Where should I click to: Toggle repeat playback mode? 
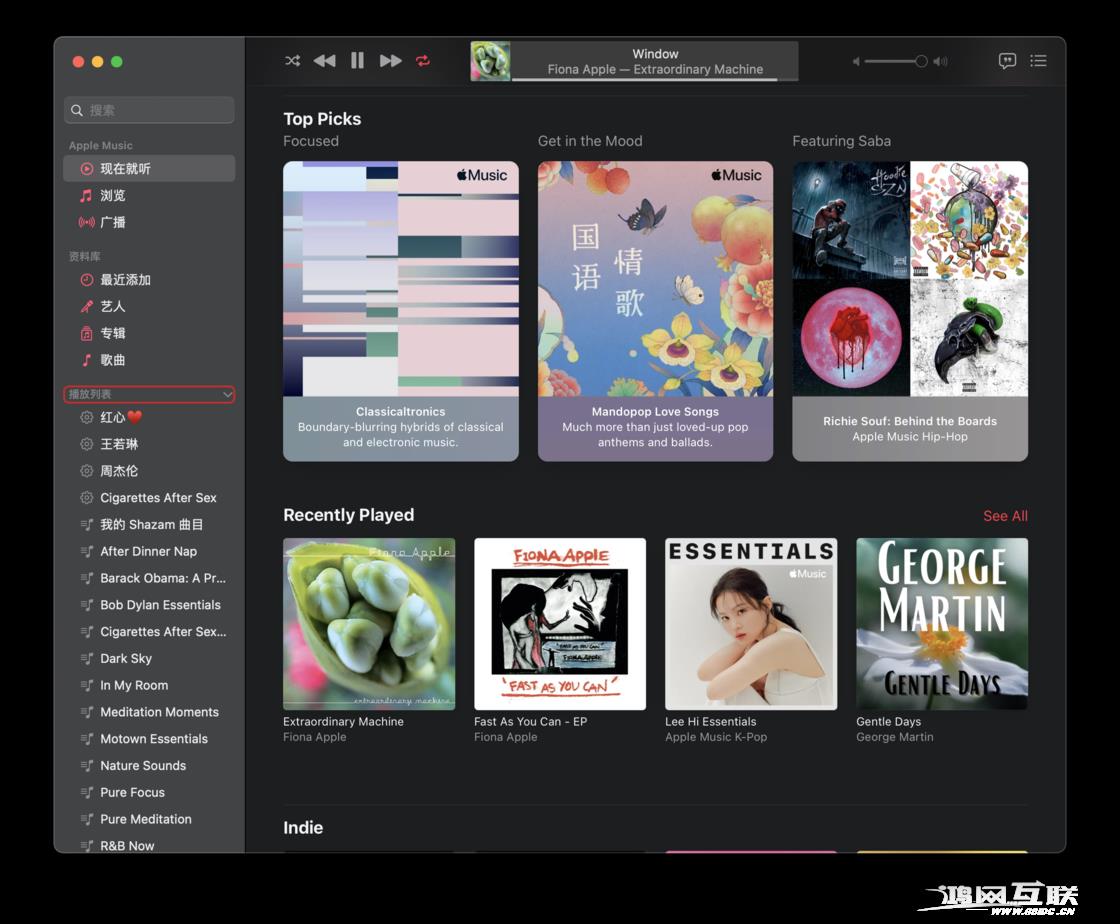423,61
